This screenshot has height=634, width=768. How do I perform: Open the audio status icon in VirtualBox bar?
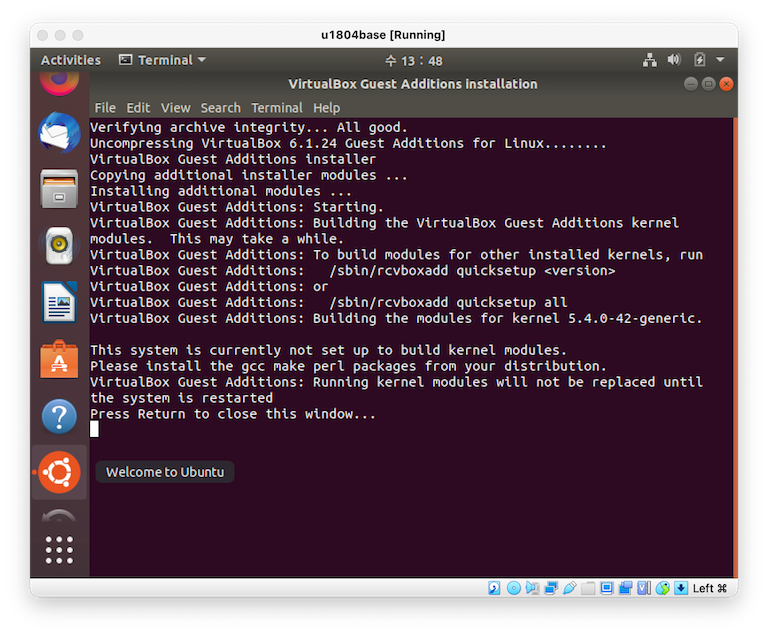(x=532, y=588)
